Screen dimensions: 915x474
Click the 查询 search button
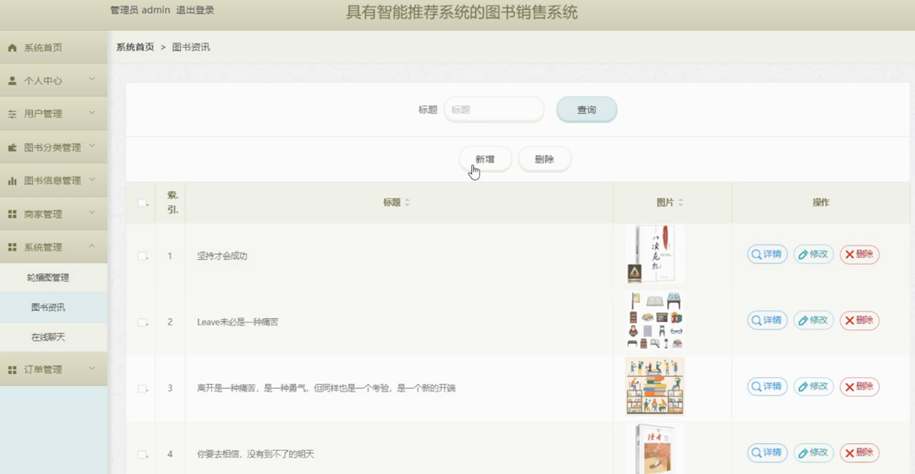point(586,110)
